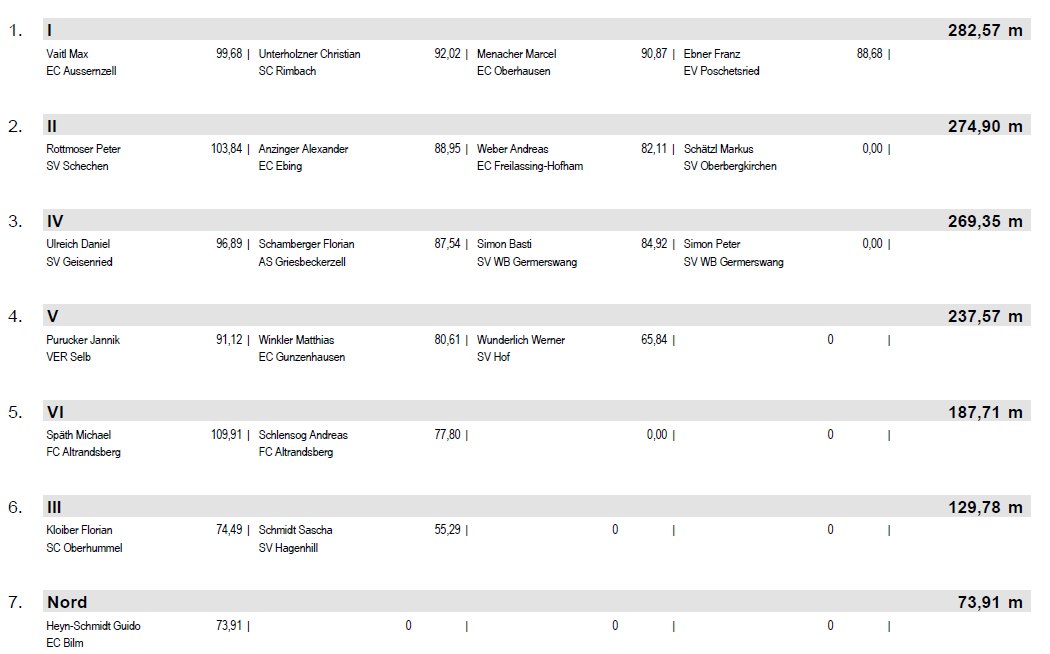Click the name Anzinger Alexander
This screenshot has width=1050, height=654.
pos(303,149)
